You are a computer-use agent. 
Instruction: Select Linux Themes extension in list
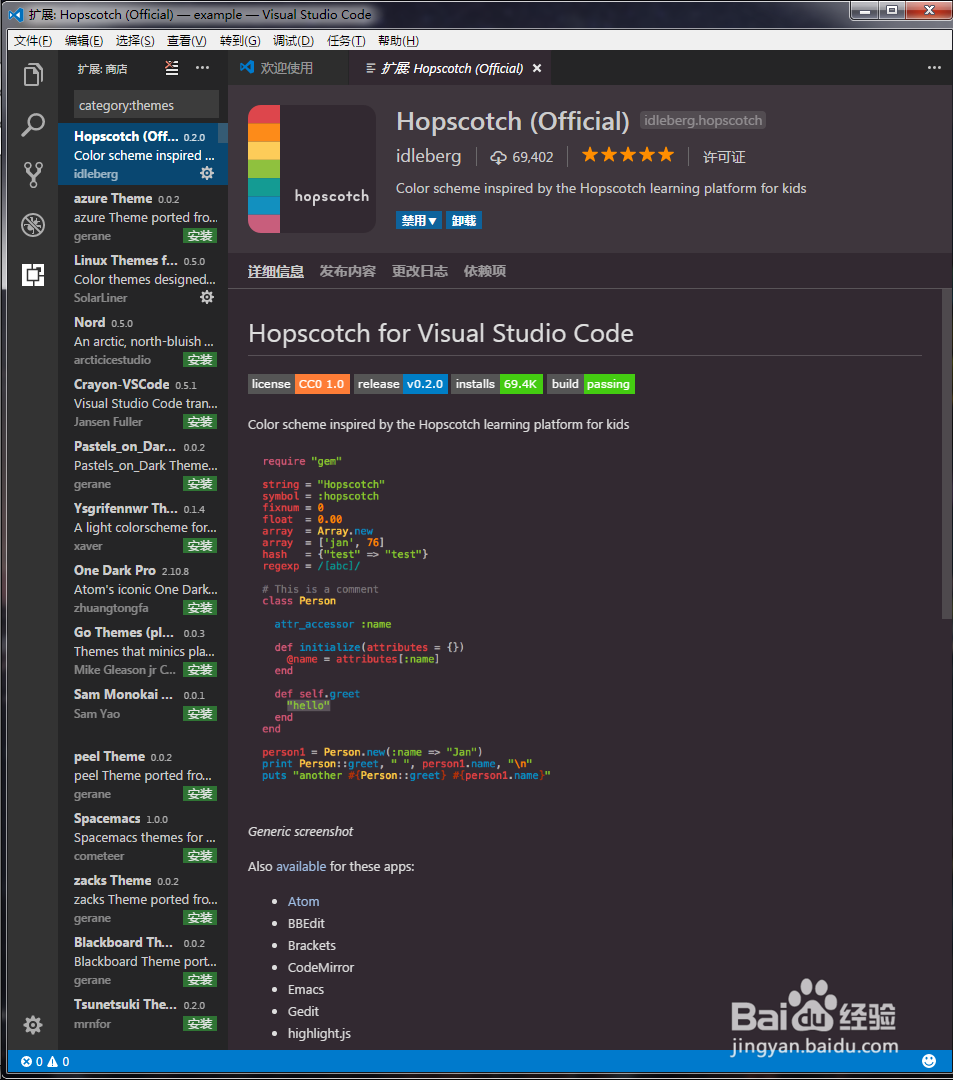(x=143, y=279)
